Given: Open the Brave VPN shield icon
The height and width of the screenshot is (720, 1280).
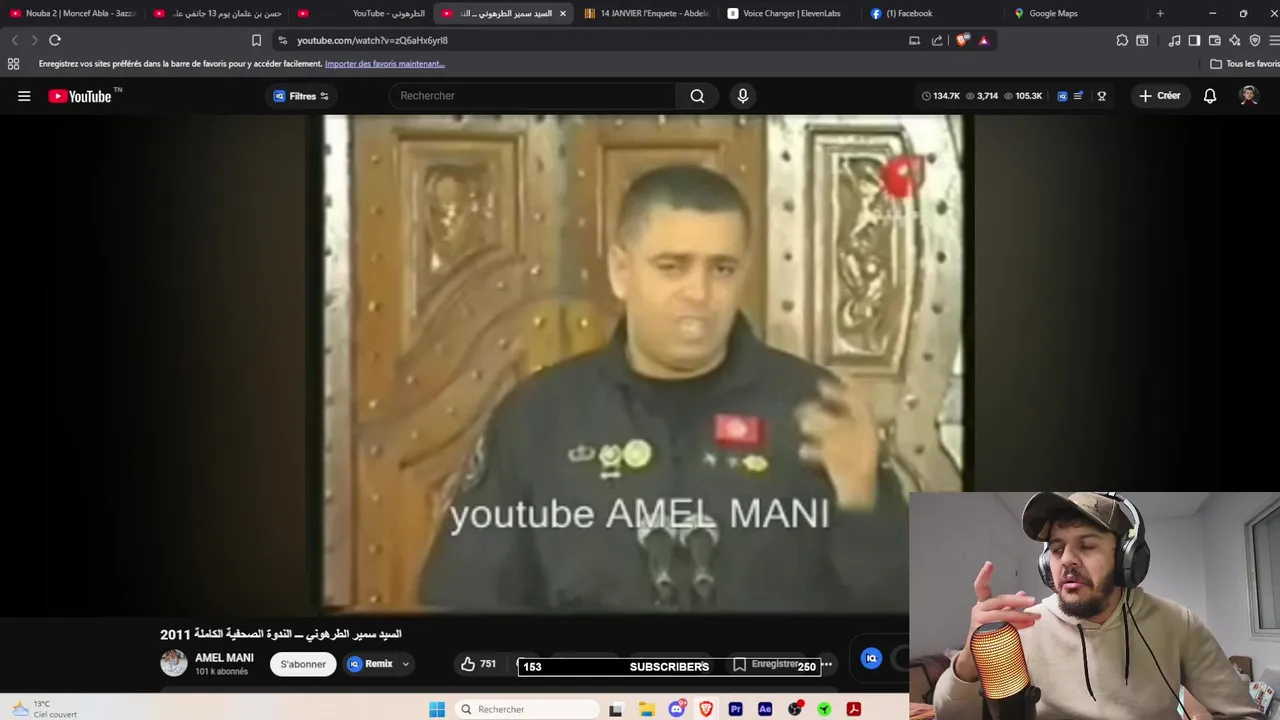Looking at the screenshot, I should coord(1255,40).
